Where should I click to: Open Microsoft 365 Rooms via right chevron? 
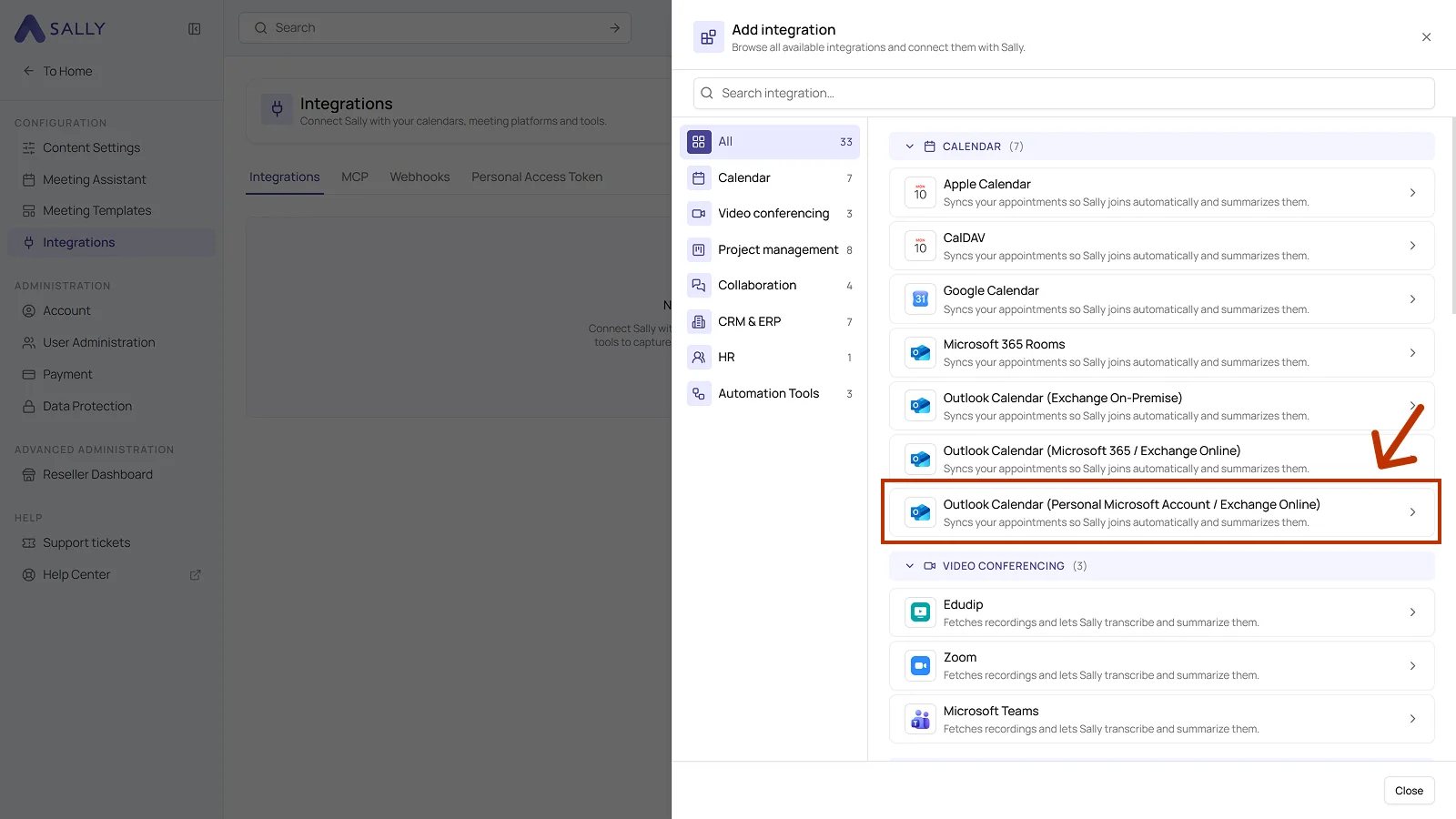pyautogui.click(x=1412, y=353)
